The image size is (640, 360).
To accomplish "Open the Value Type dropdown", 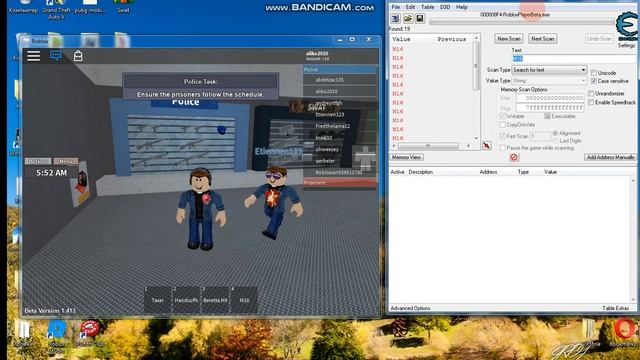I will [549, 81].
